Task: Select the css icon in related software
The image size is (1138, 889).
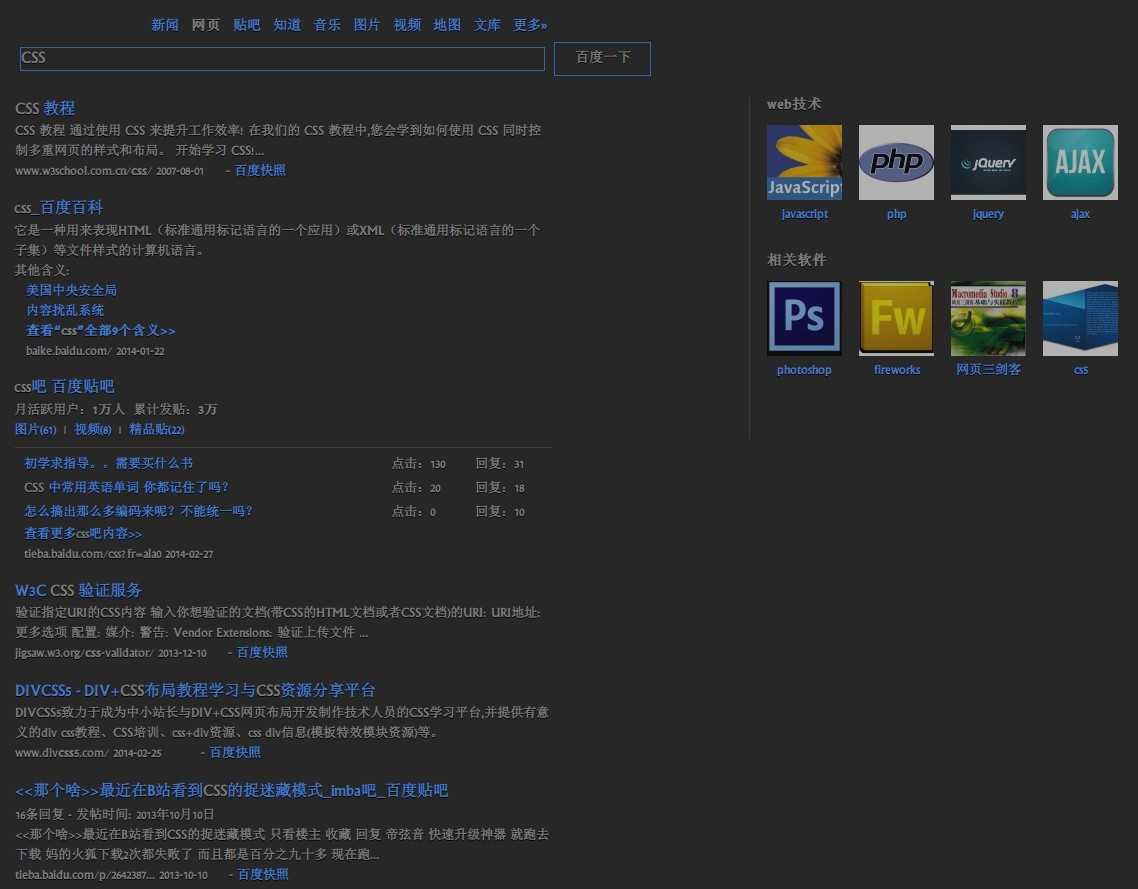Action: [1080, 317]
